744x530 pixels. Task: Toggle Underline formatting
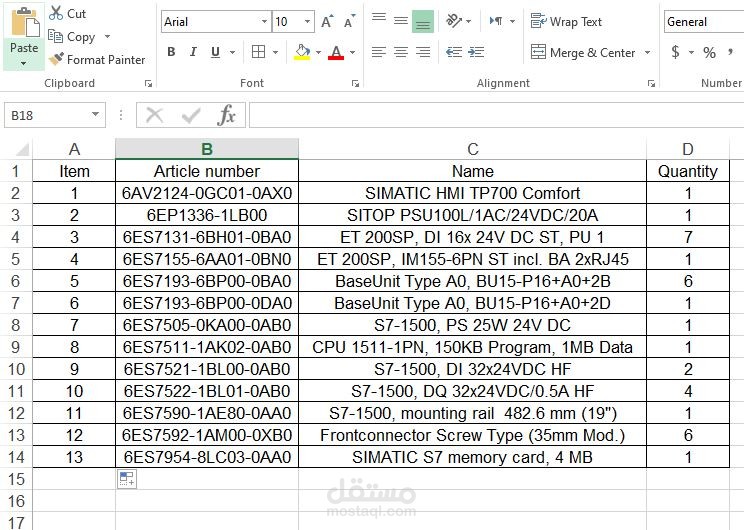(215, 52)
